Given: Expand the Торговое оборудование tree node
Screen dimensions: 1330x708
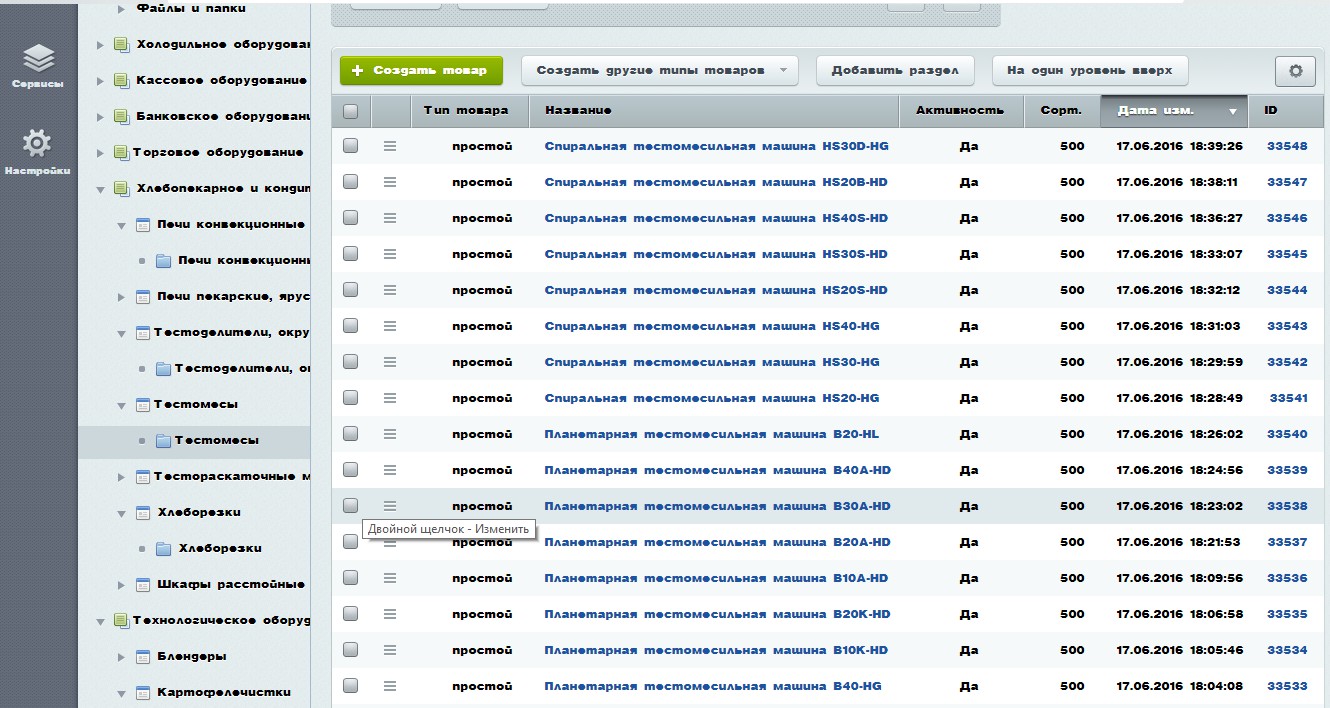Looking at the screenshot, I should click(100, 152).
